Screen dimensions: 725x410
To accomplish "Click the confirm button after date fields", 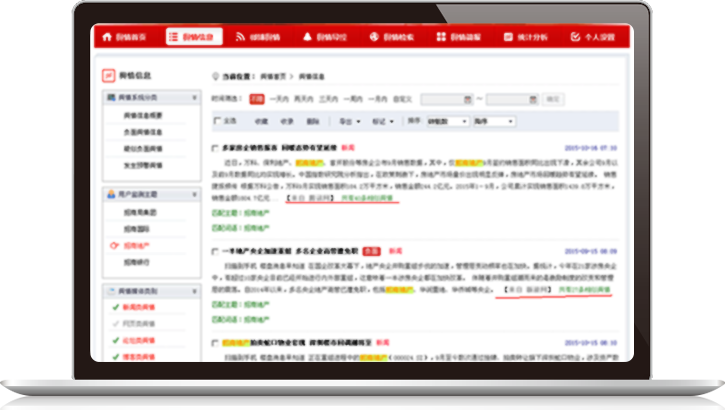I will point(553,99).
